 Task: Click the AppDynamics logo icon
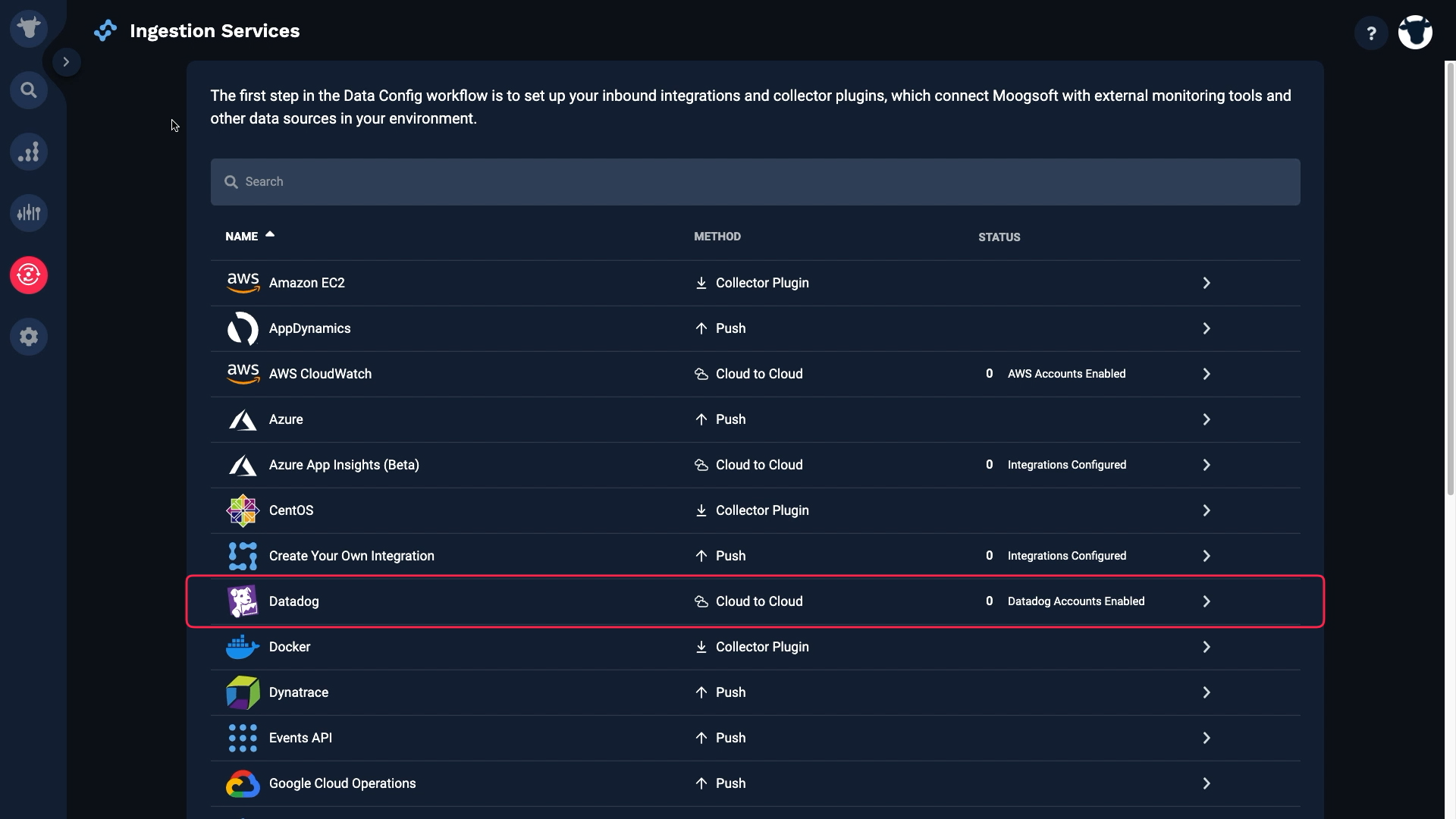(243, 328)
